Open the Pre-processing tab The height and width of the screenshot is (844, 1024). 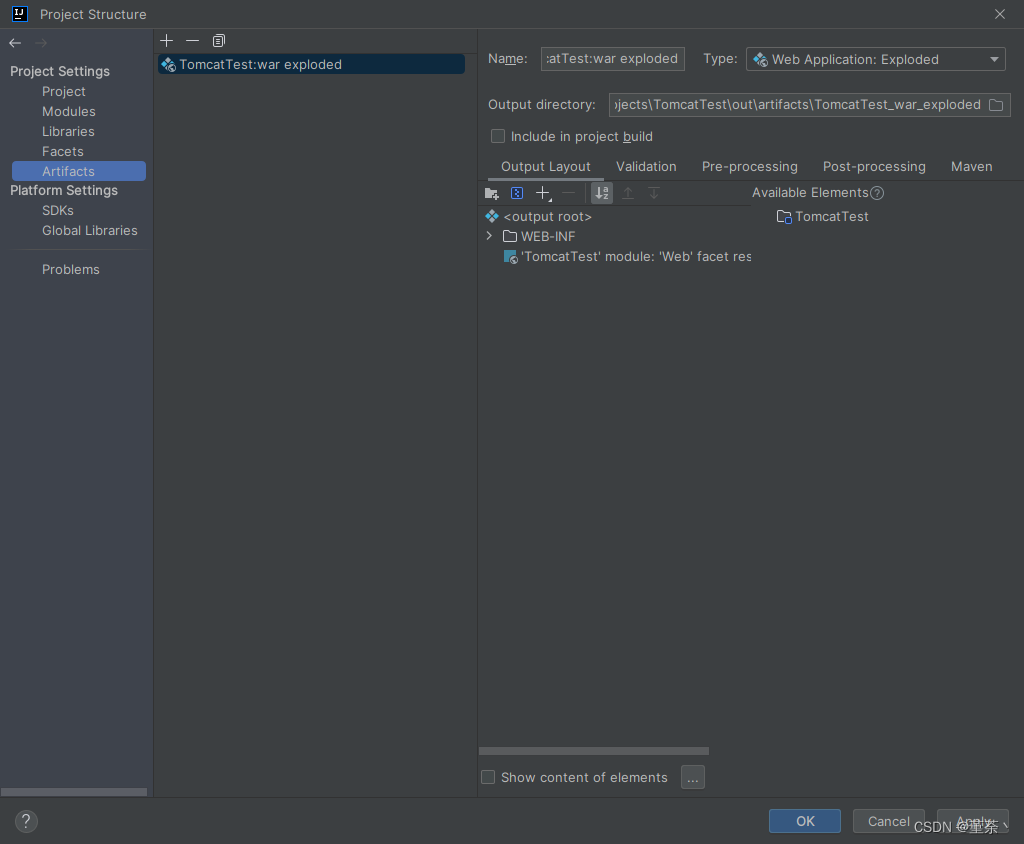pos(750,167)
